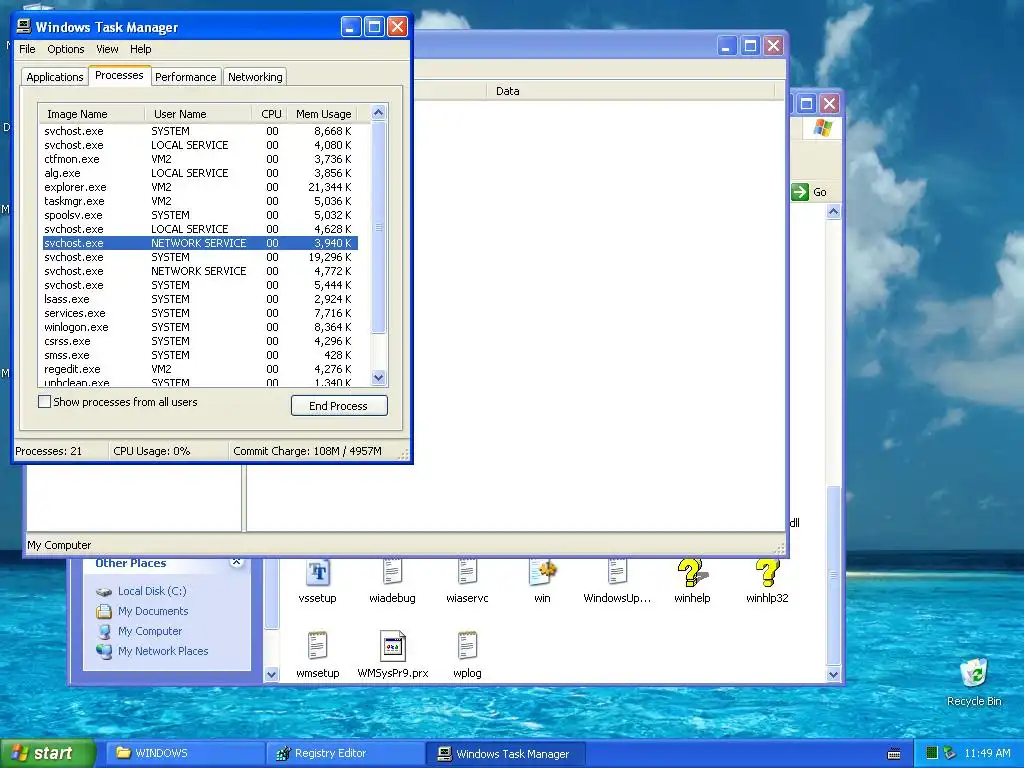Sort processes by CPU column
Viewport: 1024px width, 768px height.
(x=270, y=114)
